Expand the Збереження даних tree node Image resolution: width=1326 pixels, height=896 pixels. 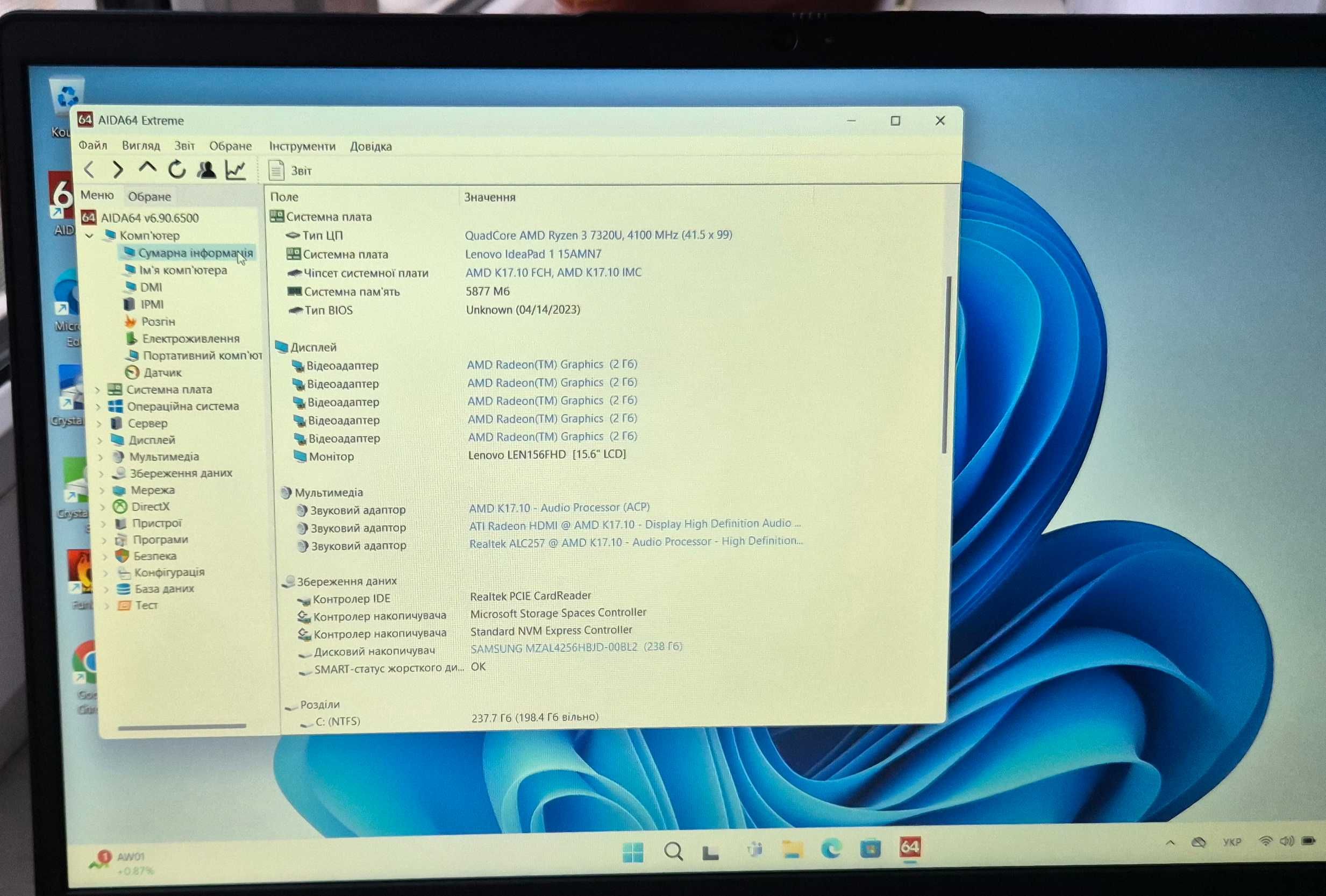(x=102, y=474)
